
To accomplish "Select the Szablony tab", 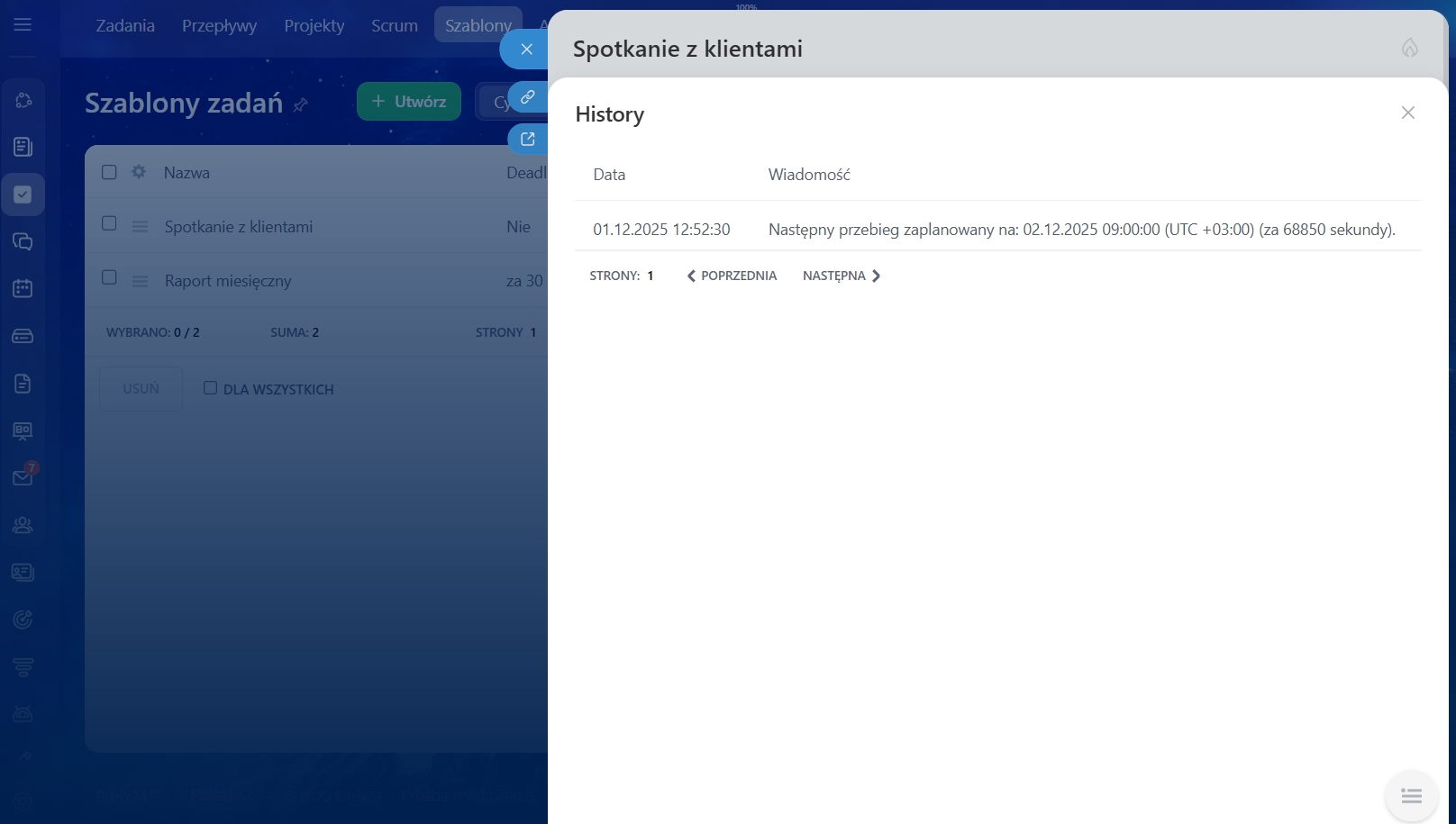I will tap(478, 25).
